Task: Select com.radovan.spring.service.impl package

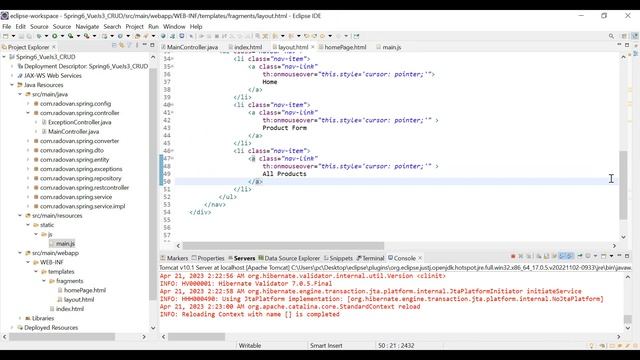Action: click(79, 206)
